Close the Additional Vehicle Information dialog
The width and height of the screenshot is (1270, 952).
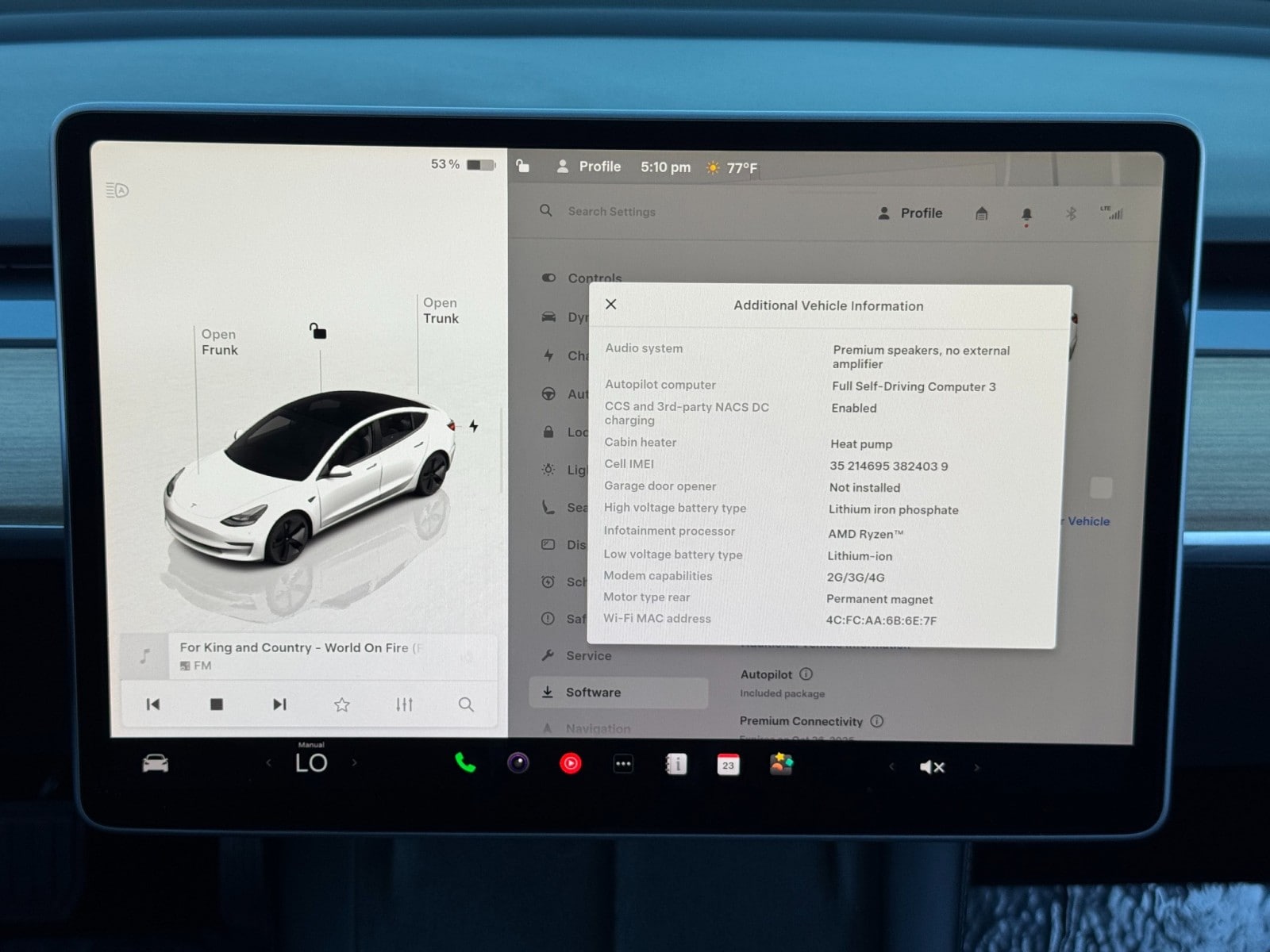(610, 305)
